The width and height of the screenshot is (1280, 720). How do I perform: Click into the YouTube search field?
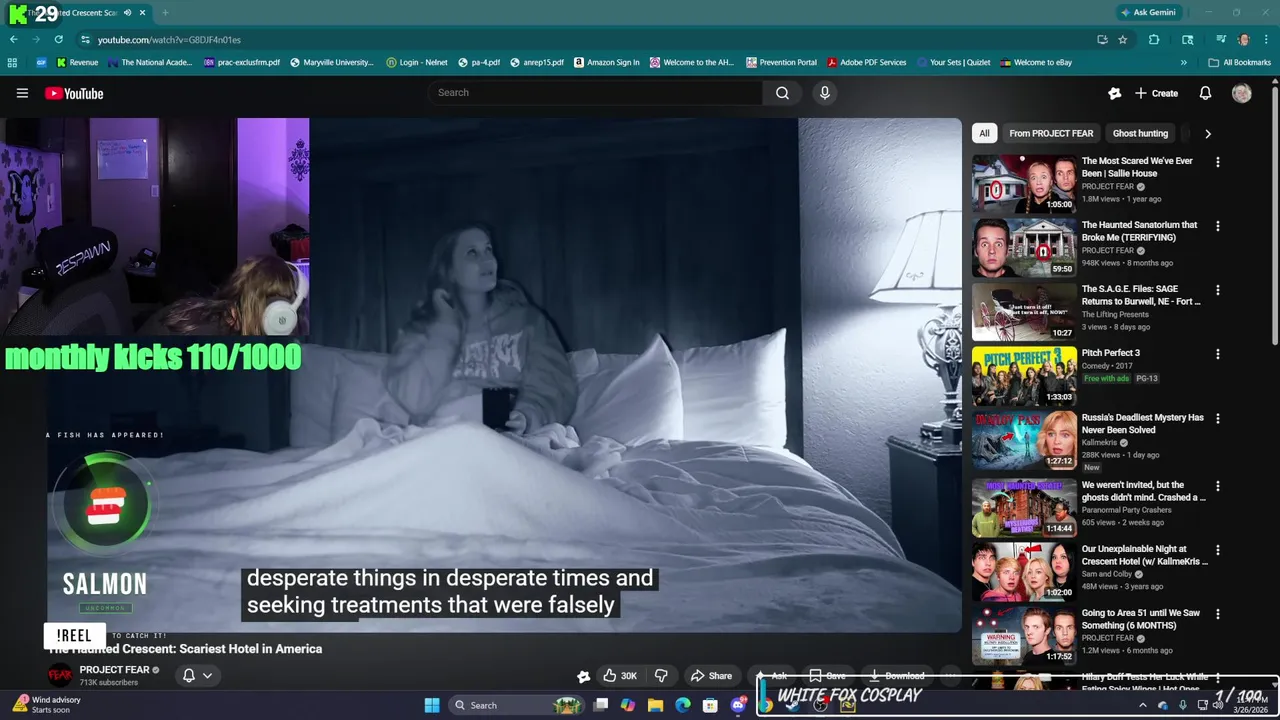click(x=595, y=93)
